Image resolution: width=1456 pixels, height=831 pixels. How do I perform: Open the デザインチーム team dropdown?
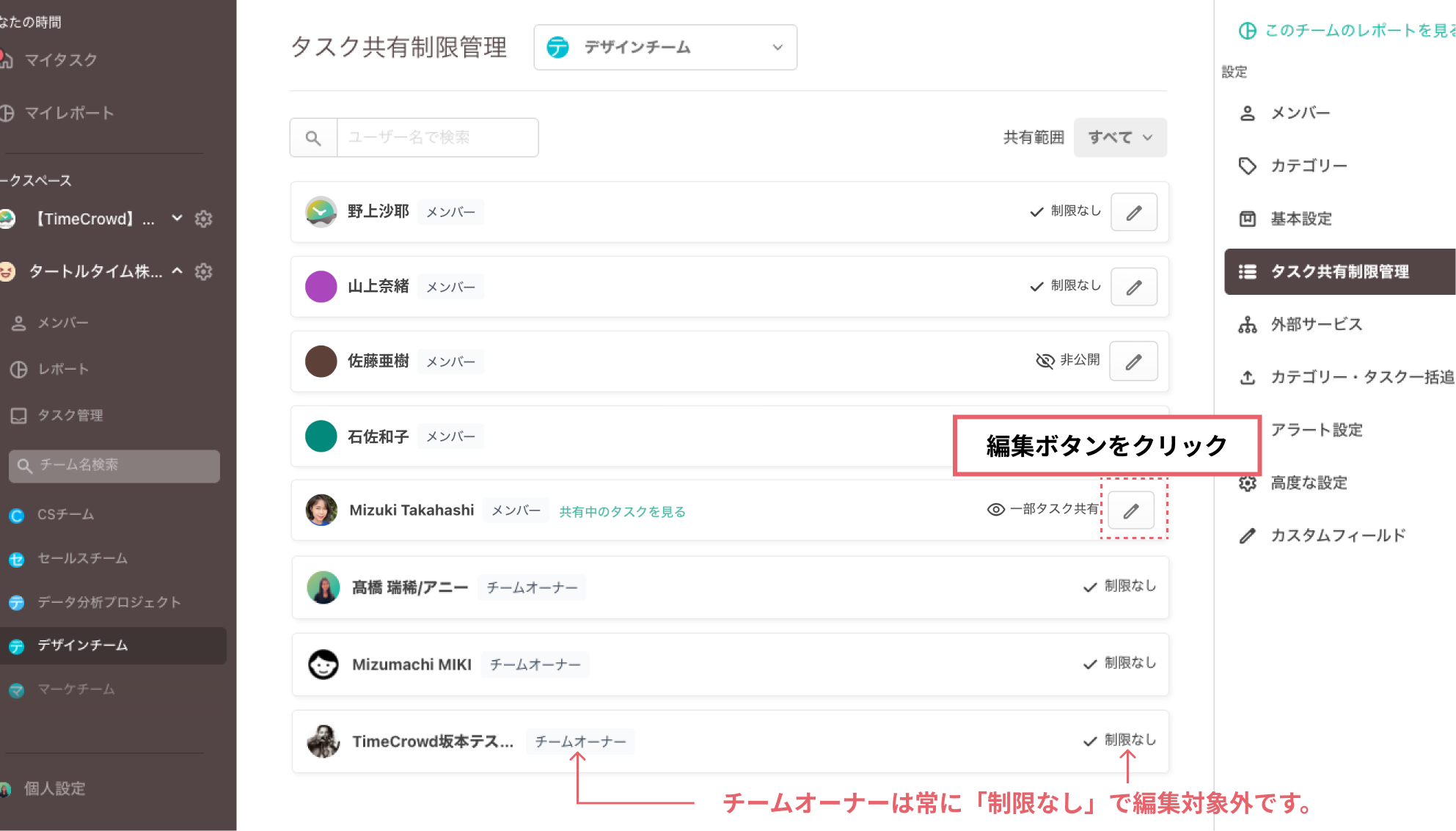tap(665, 48)
